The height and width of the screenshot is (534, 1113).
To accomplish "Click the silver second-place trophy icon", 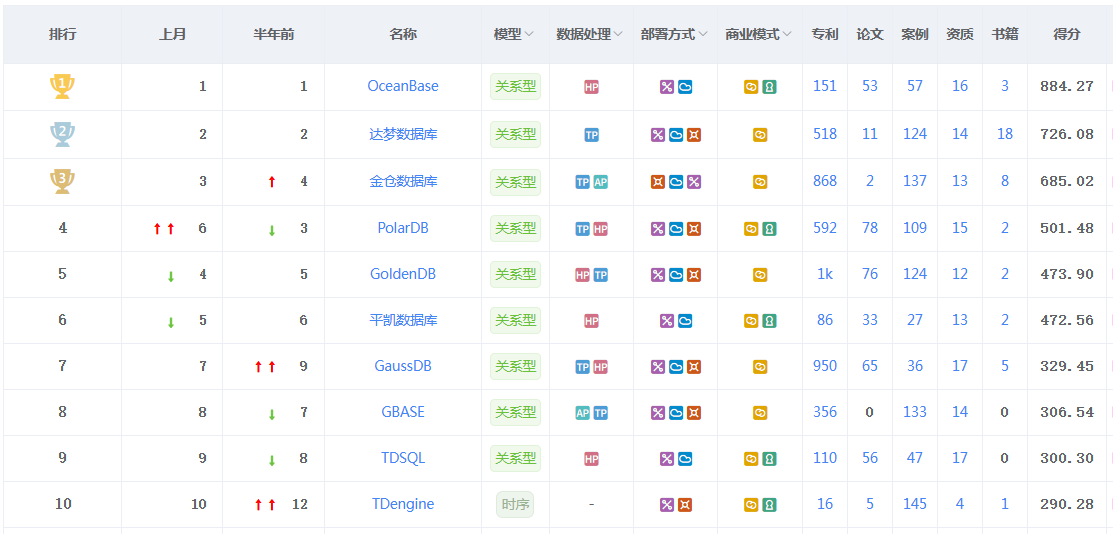I will pos(62,134).
